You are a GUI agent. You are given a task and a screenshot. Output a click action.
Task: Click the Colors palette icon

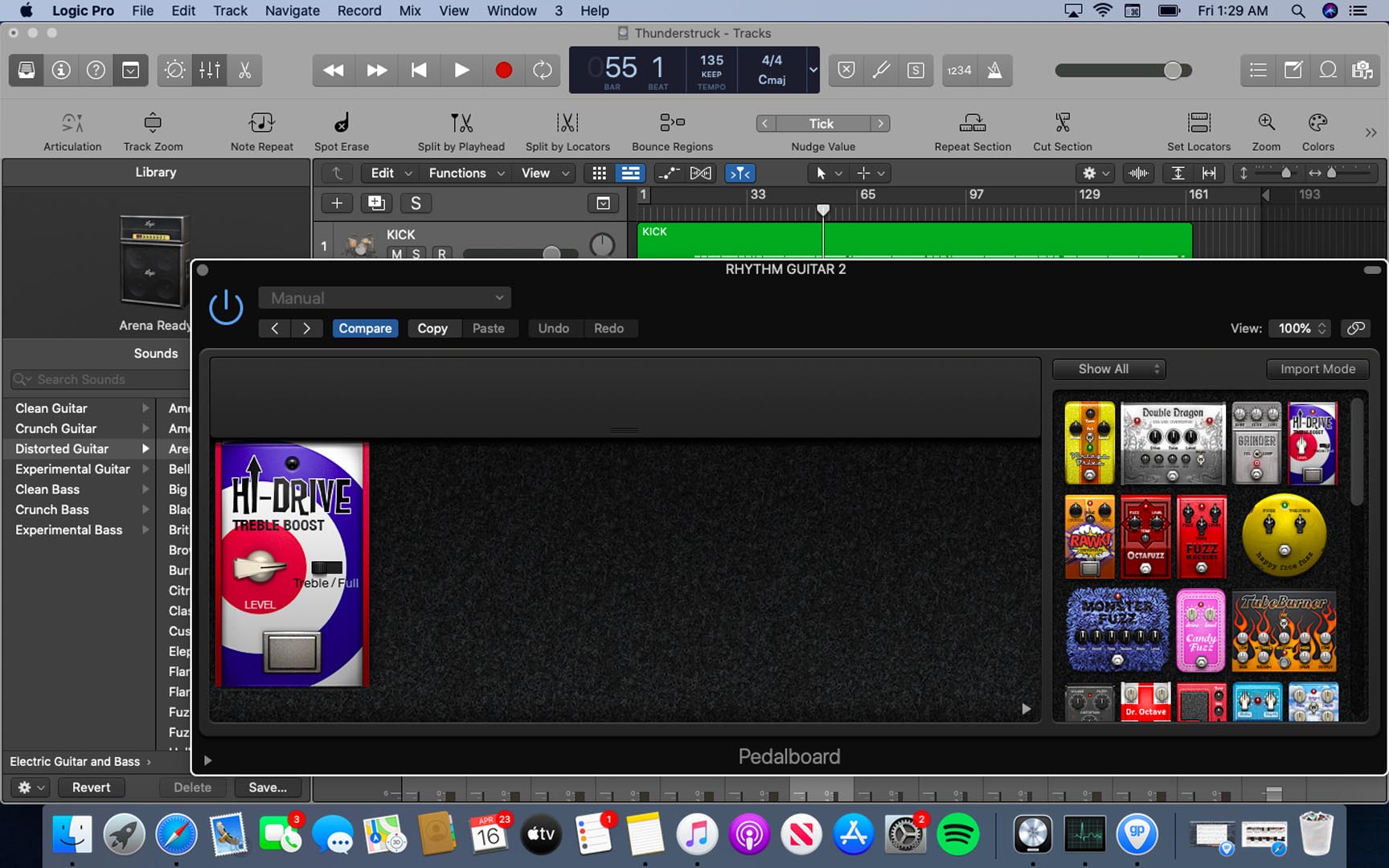(1317, 123)
